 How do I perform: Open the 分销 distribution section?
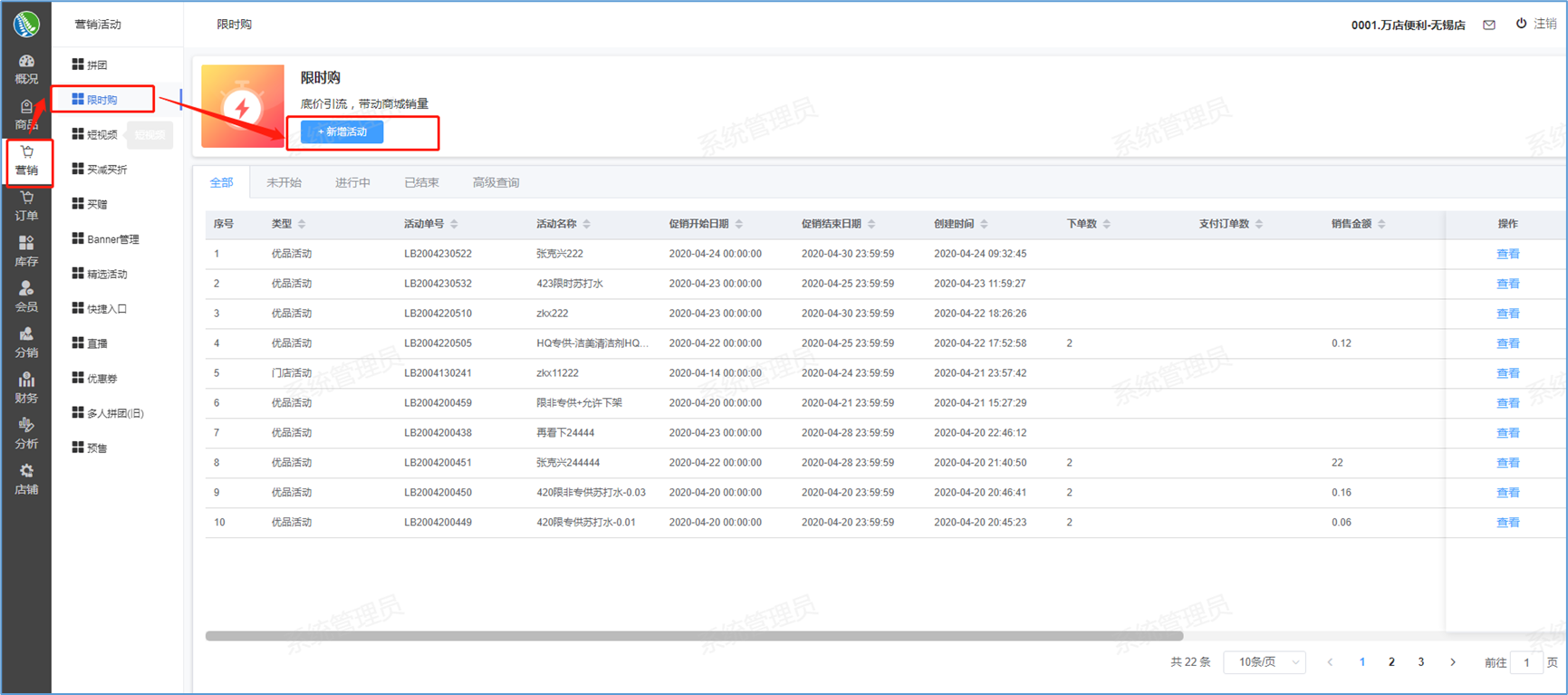click(x=26, y=343)
